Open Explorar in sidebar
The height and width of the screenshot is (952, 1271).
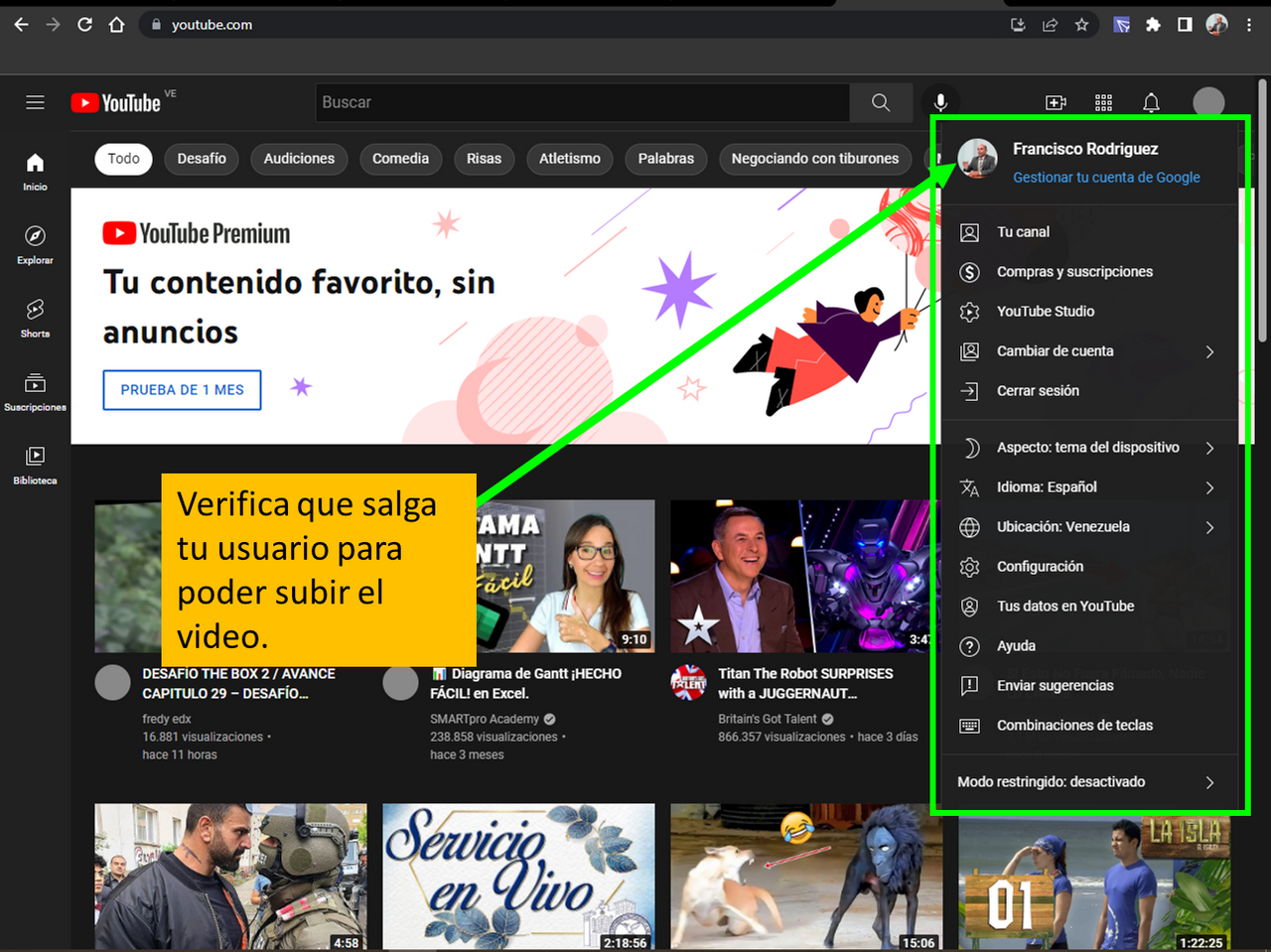click(35, 245)
